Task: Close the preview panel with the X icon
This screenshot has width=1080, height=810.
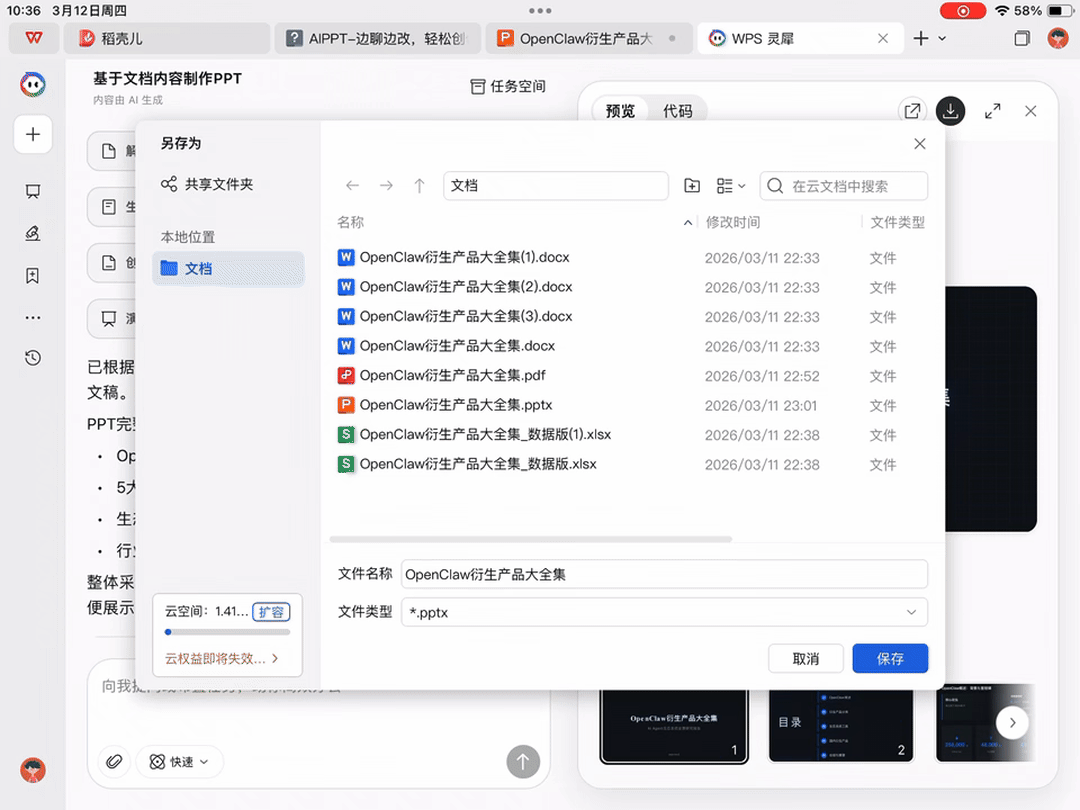Action: point(1030,111)
